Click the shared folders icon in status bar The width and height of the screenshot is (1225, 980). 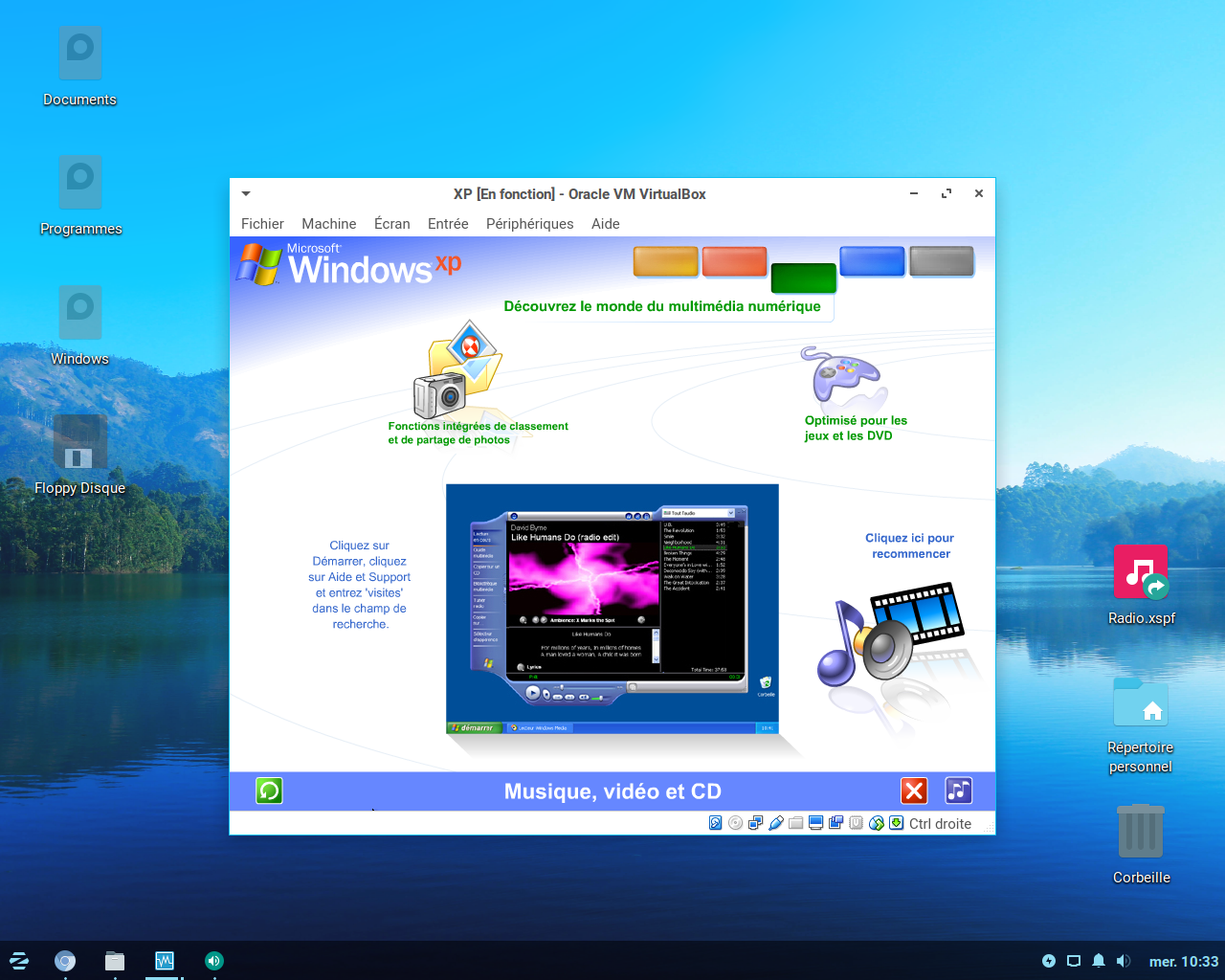click(x=795, y=823)
